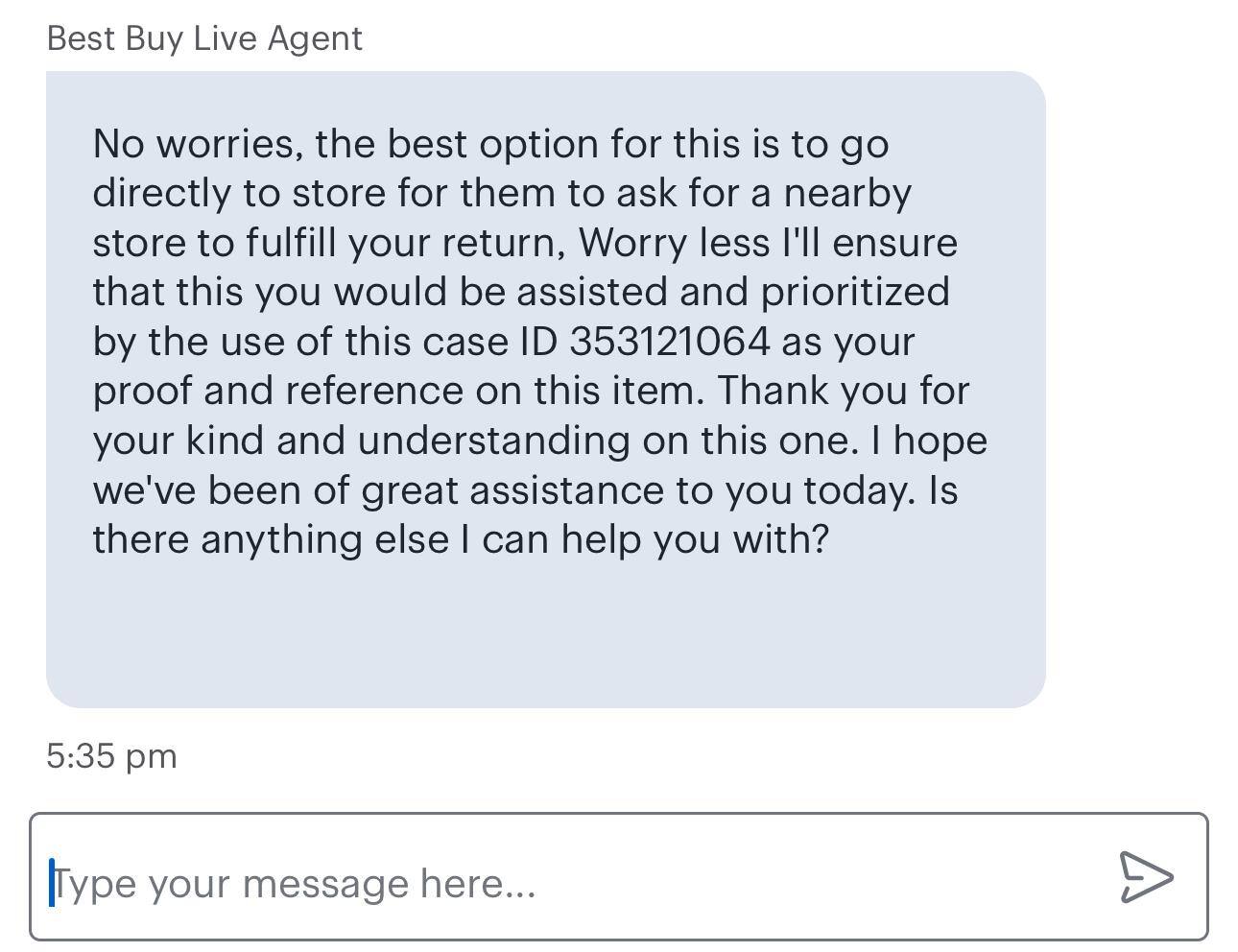Click the rounded border of the input field
Image resolution: width=1238 pixels, height=952 pixels.
click(x=619, y=816)
